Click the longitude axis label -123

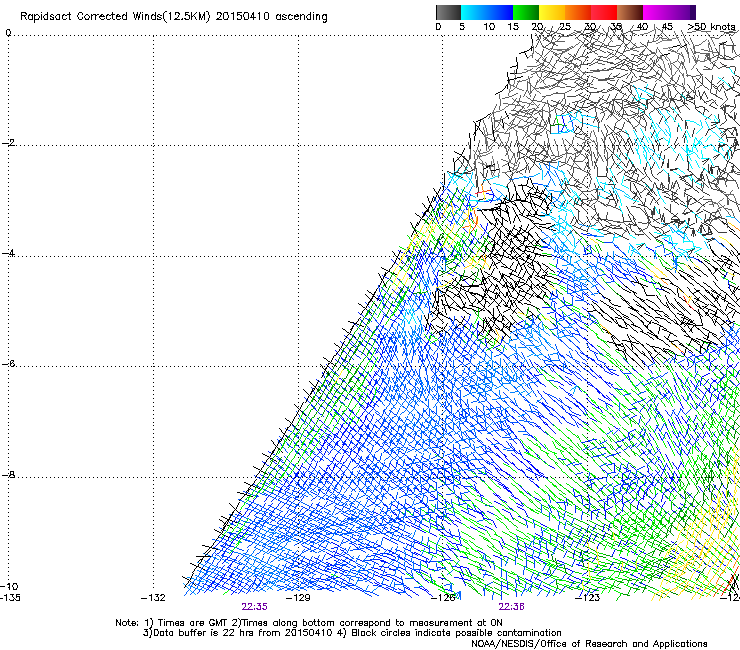click(588, 598)
